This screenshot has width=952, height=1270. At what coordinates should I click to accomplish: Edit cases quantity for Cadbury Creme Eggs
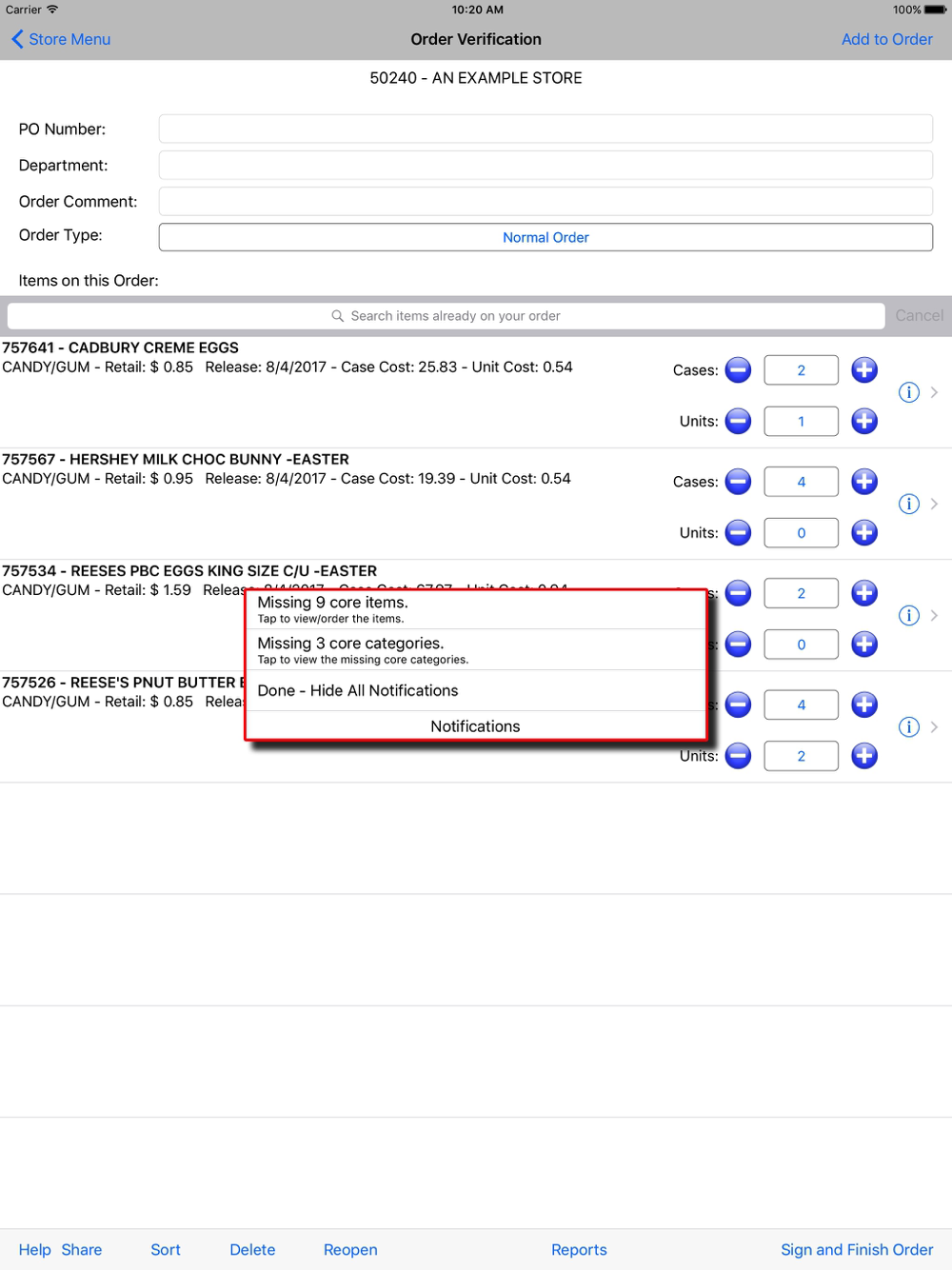[801, 369]
